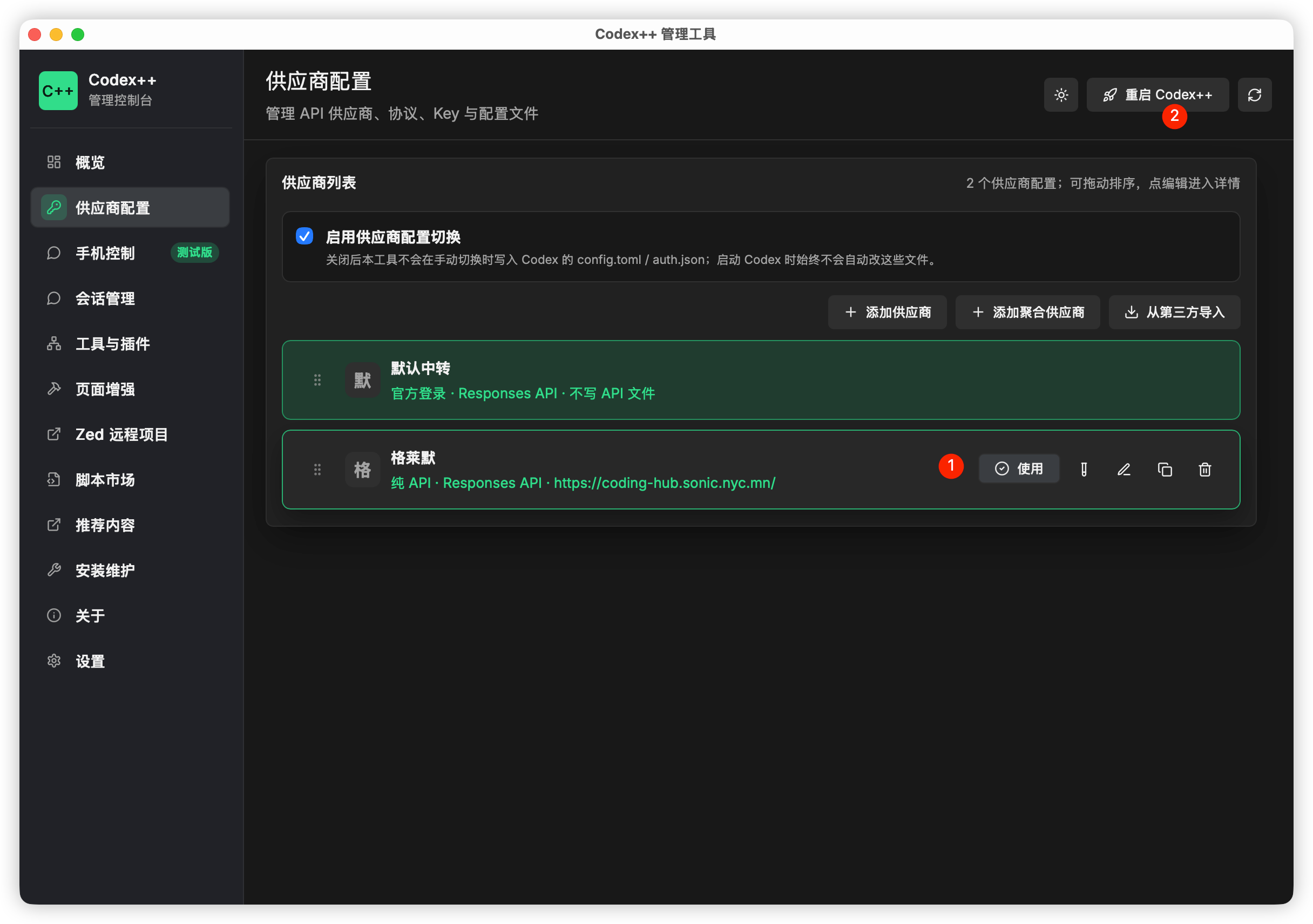Click the macOS green zoom window button
1313x924 pixels.
78,35
